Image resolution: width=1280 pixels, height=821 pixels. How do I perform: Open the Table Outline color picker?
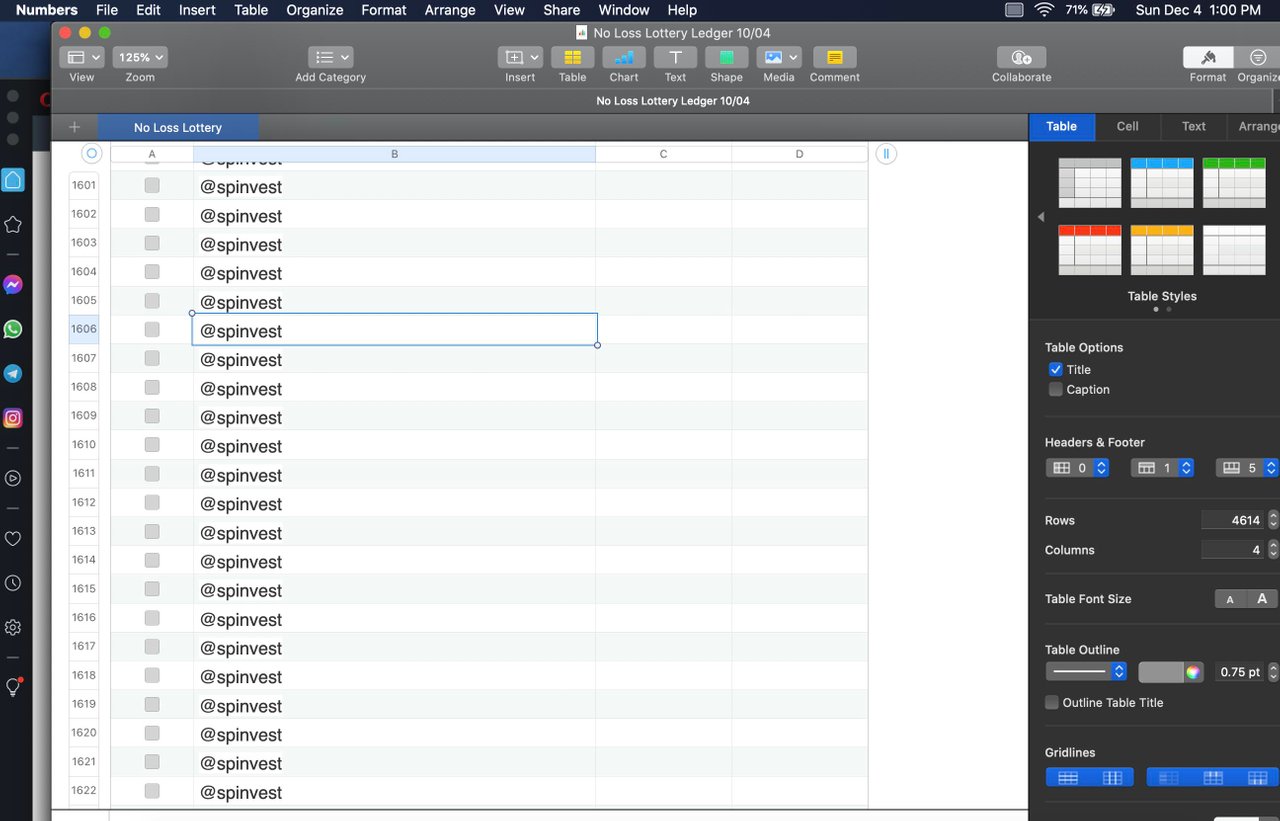1191,672
